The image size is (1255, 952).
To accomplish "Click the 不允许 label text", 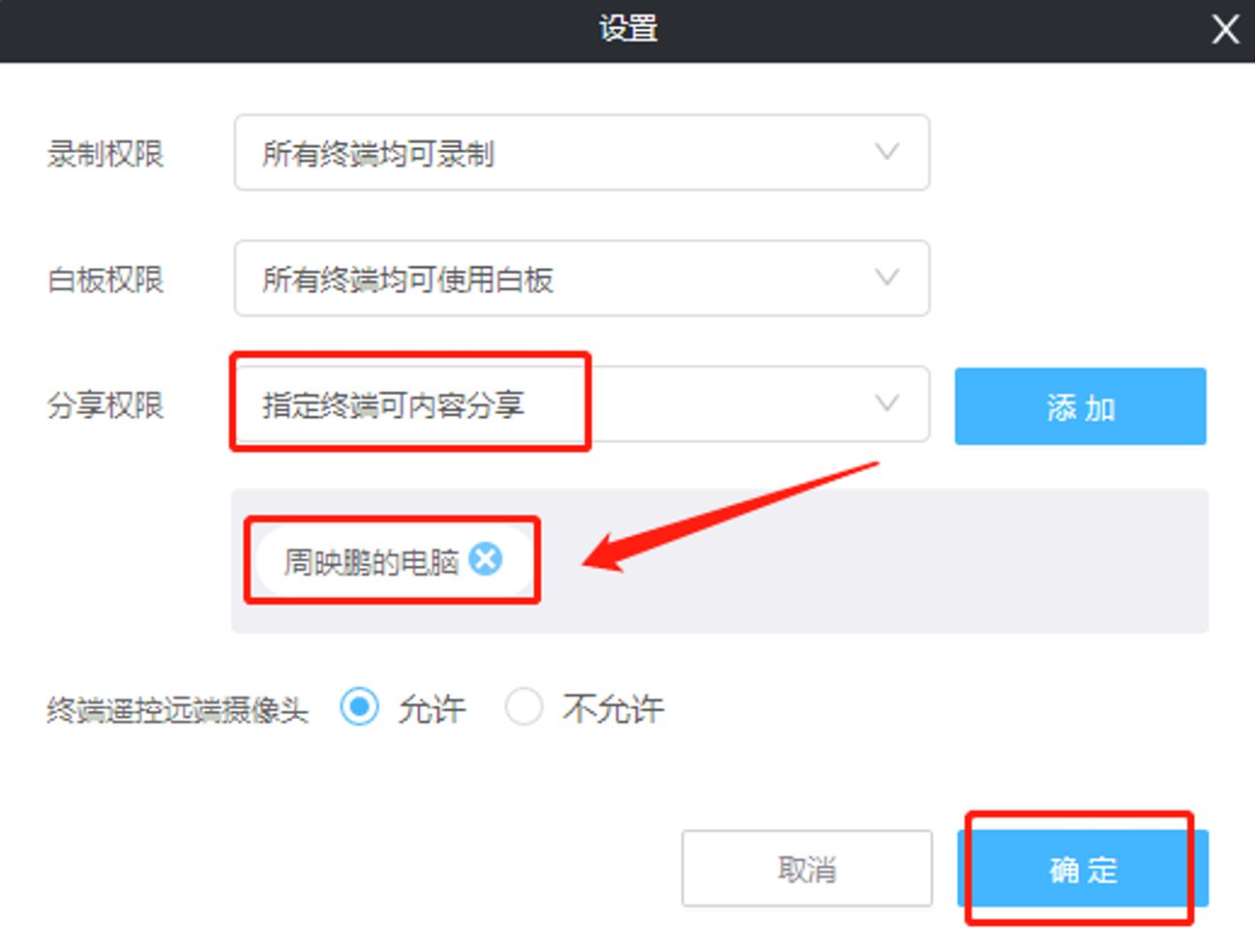I will point(613,709).
